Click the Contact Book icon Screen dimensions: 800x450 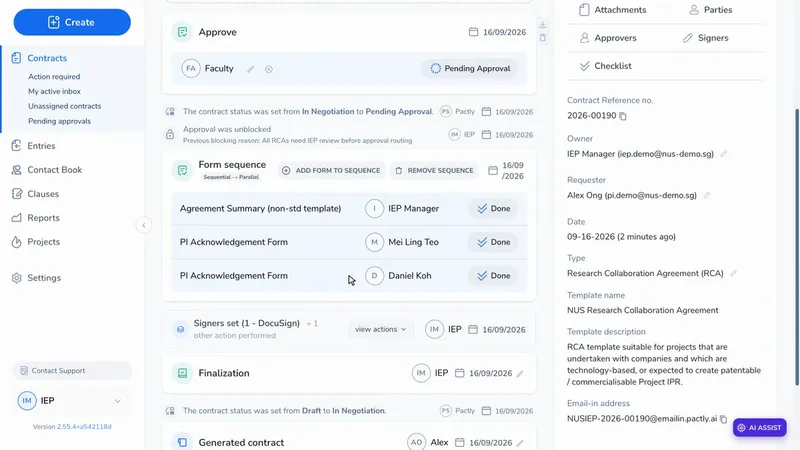point(16,170)
